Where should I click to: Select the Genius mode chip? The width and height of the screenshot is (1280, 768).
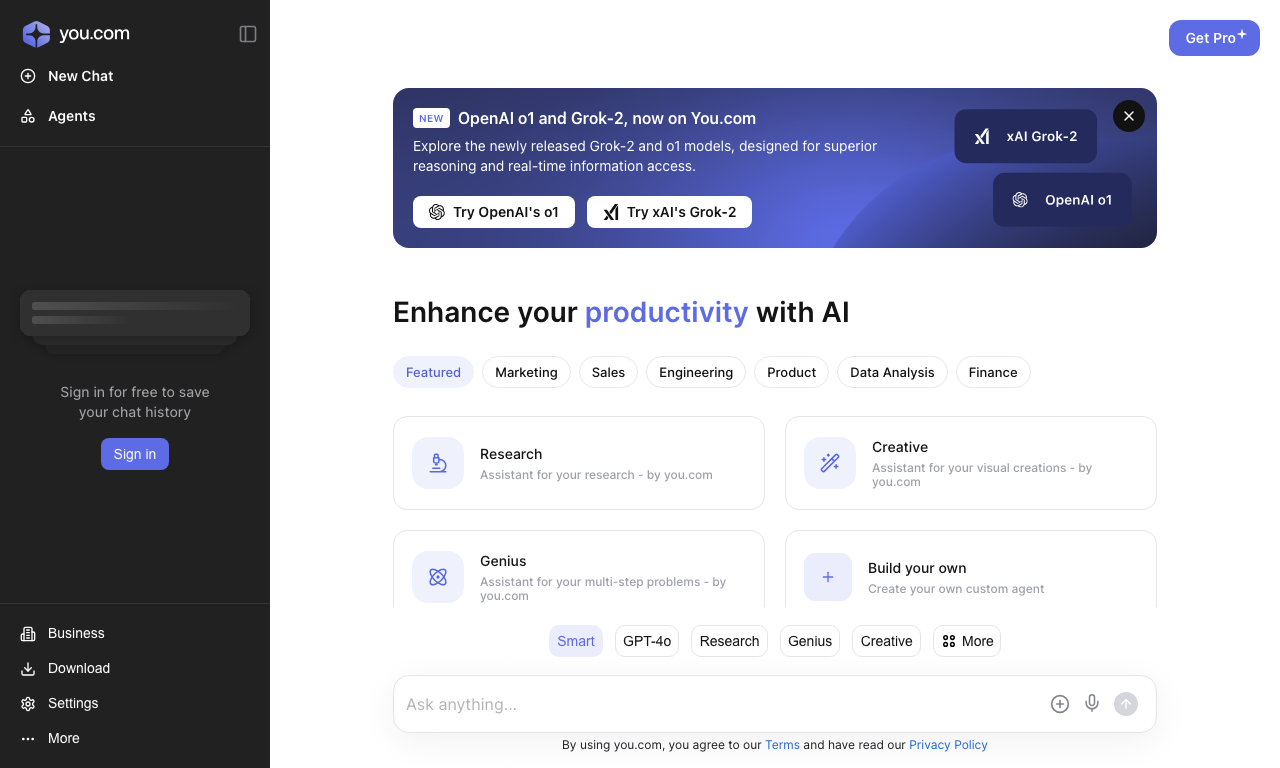point(810,641)
